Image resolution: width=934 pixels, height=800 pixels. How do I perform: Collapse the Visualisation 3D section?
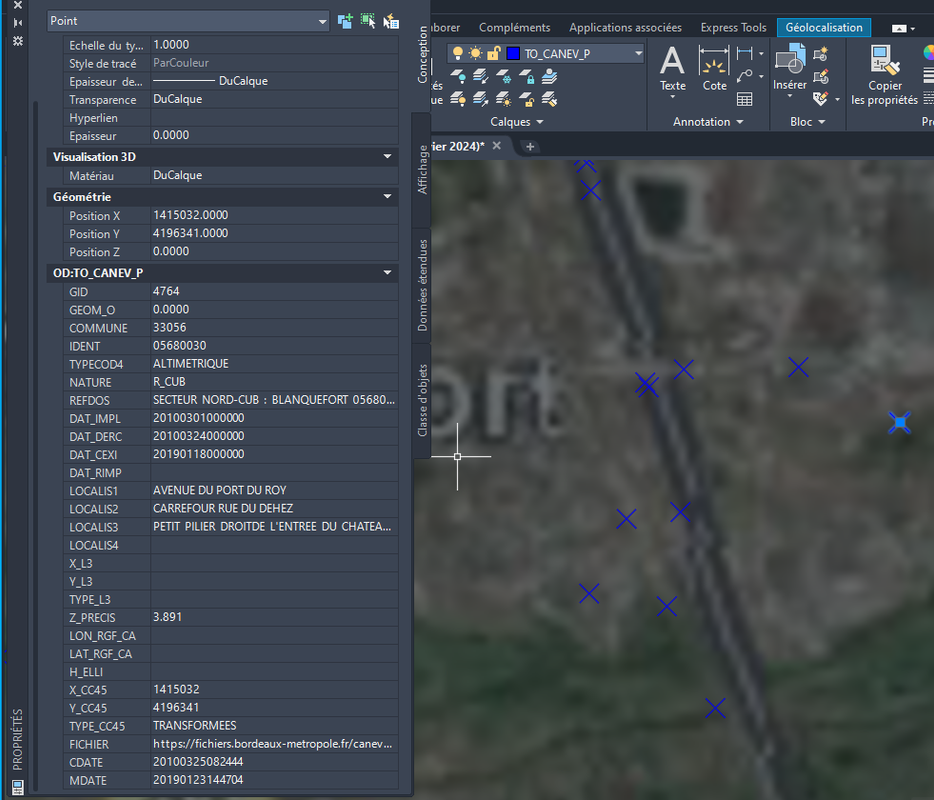click(x=387, y=157)
